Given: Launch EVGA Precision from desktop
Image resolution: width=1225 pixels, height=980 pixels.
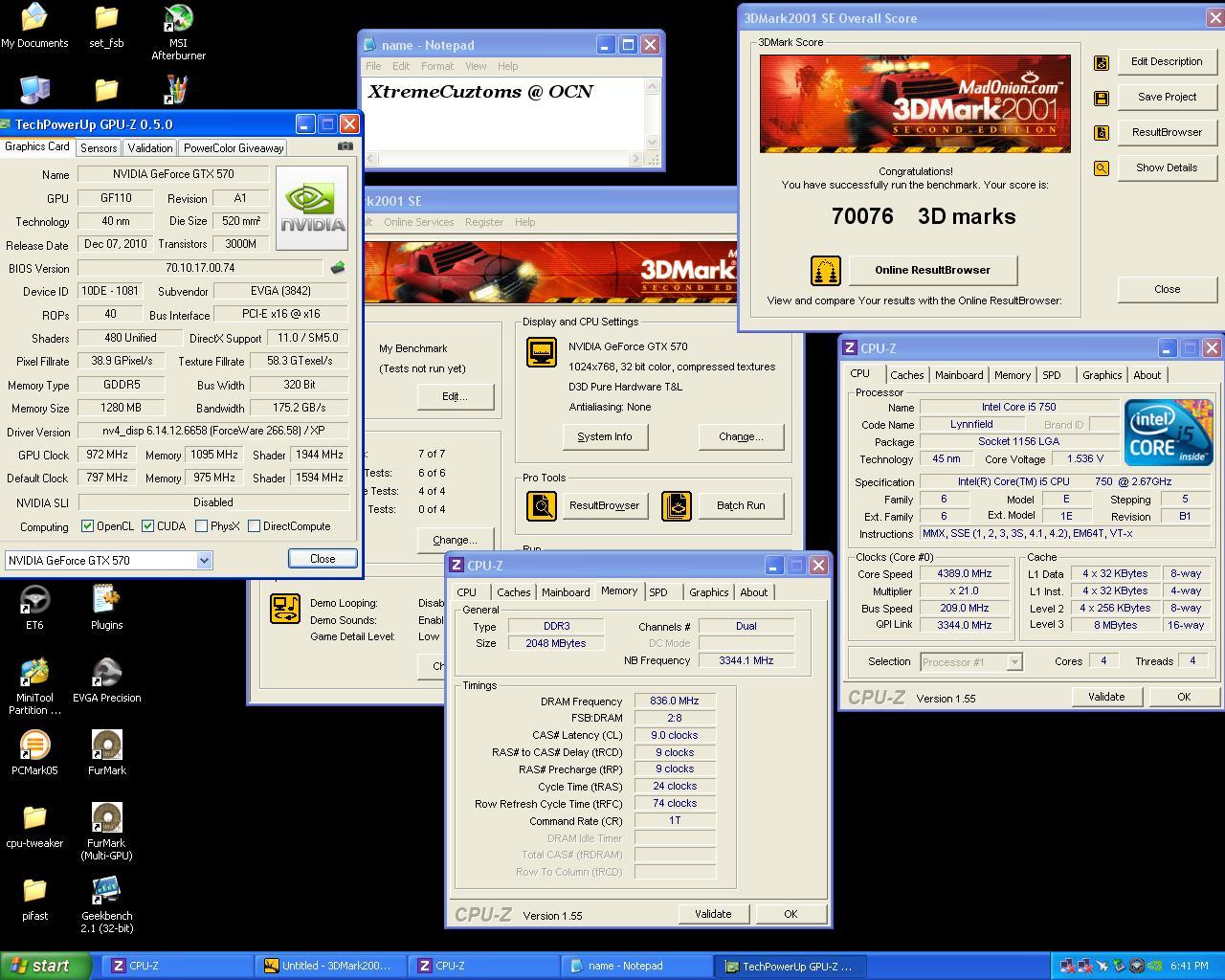Looking at the screenshot, I should 106,680.
